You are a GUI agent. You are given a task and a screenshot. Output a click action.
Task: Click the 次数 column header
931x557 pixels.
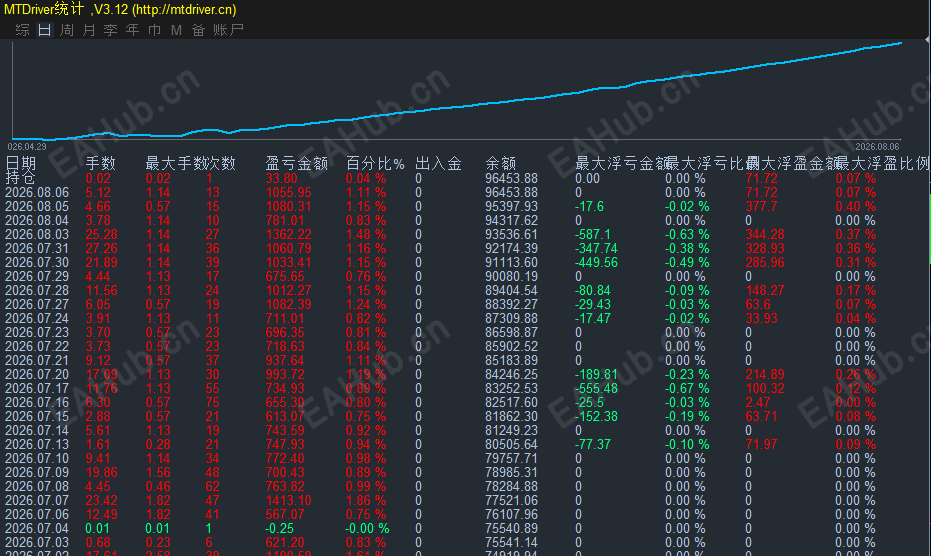tap(221, 163)
